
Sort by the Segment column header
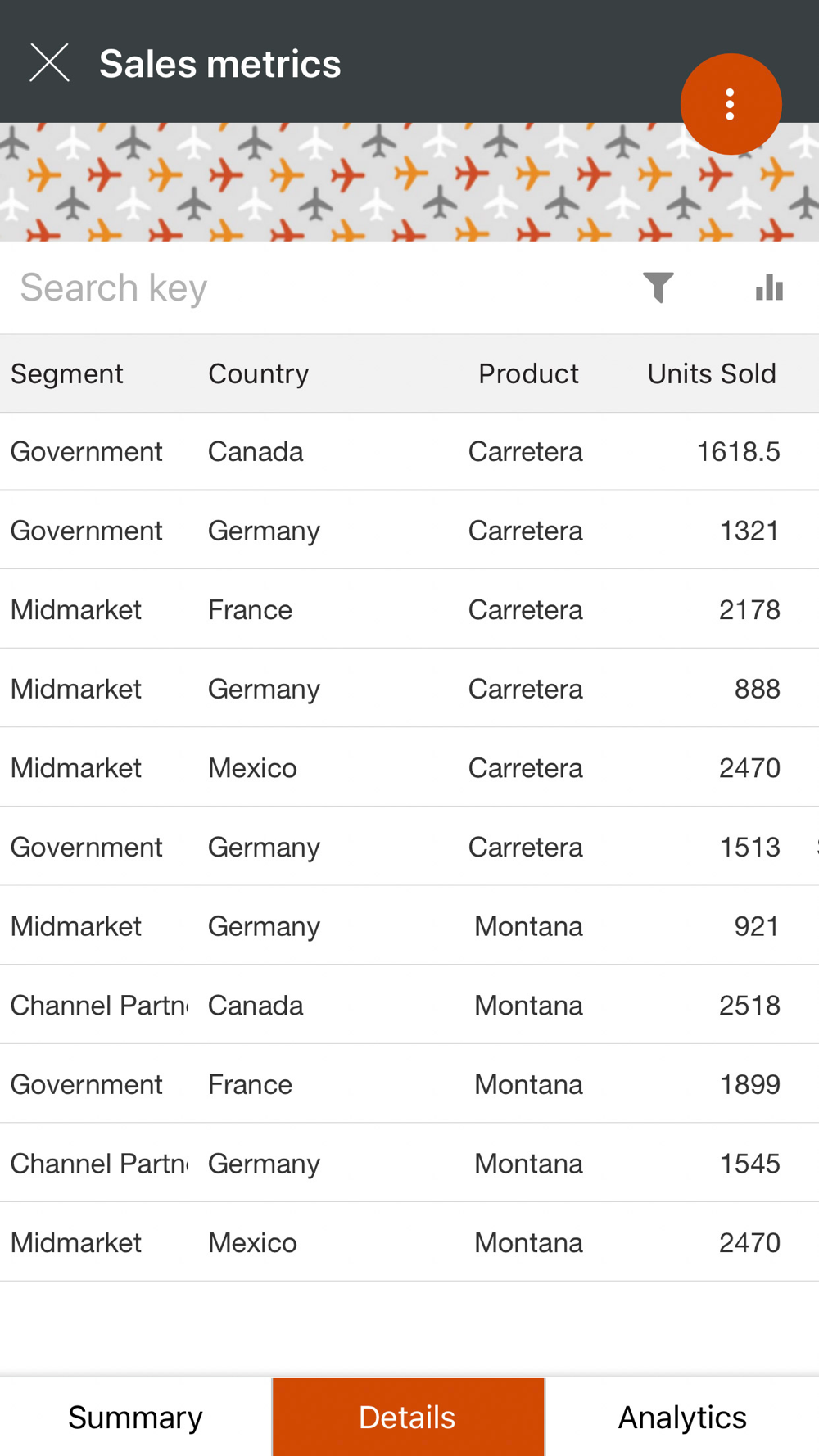67,373
